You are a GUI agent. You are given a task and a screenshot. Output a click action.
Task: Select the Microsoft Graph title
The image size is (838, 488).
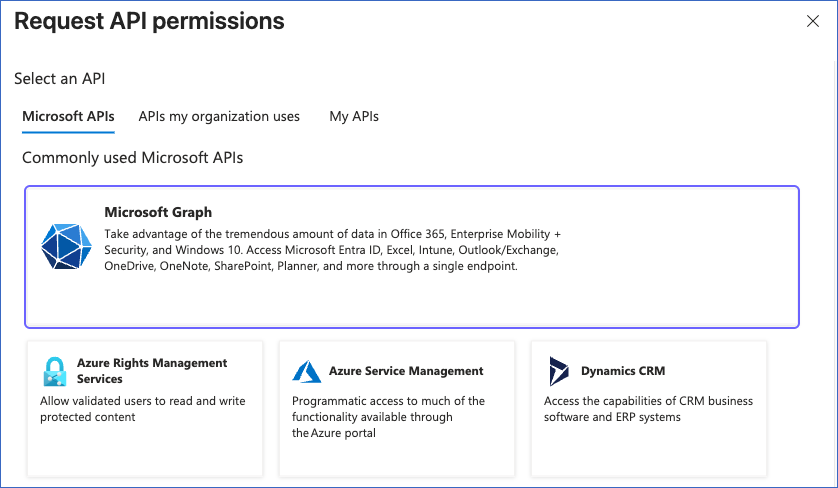point(158,212)
